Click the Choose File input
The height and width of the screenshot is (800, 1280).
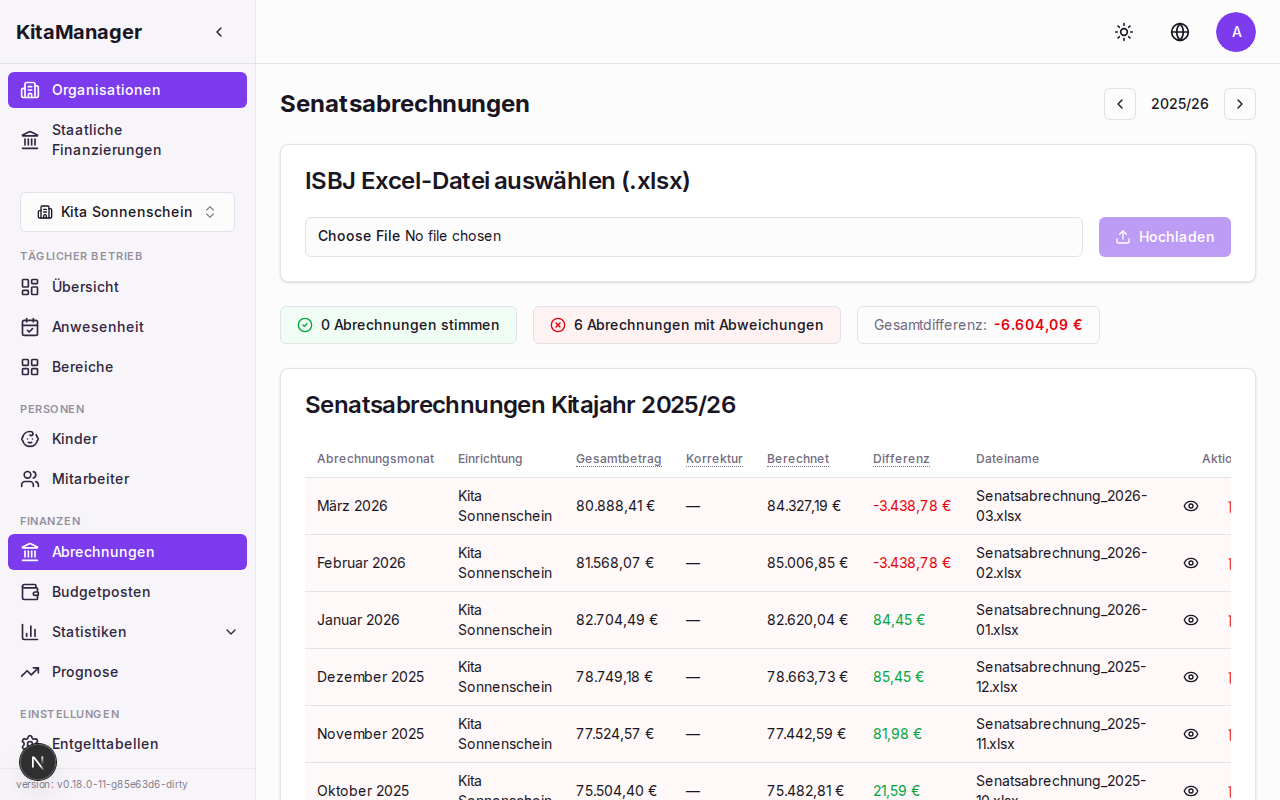[x=359, y=237]
